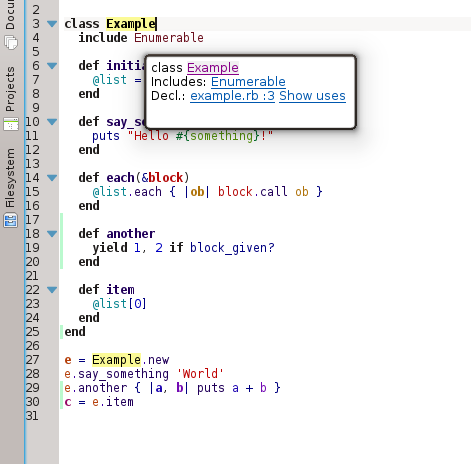Collapse the def say_something fold arrow
This screenshot has height=464, width=471.
point(52,122)
